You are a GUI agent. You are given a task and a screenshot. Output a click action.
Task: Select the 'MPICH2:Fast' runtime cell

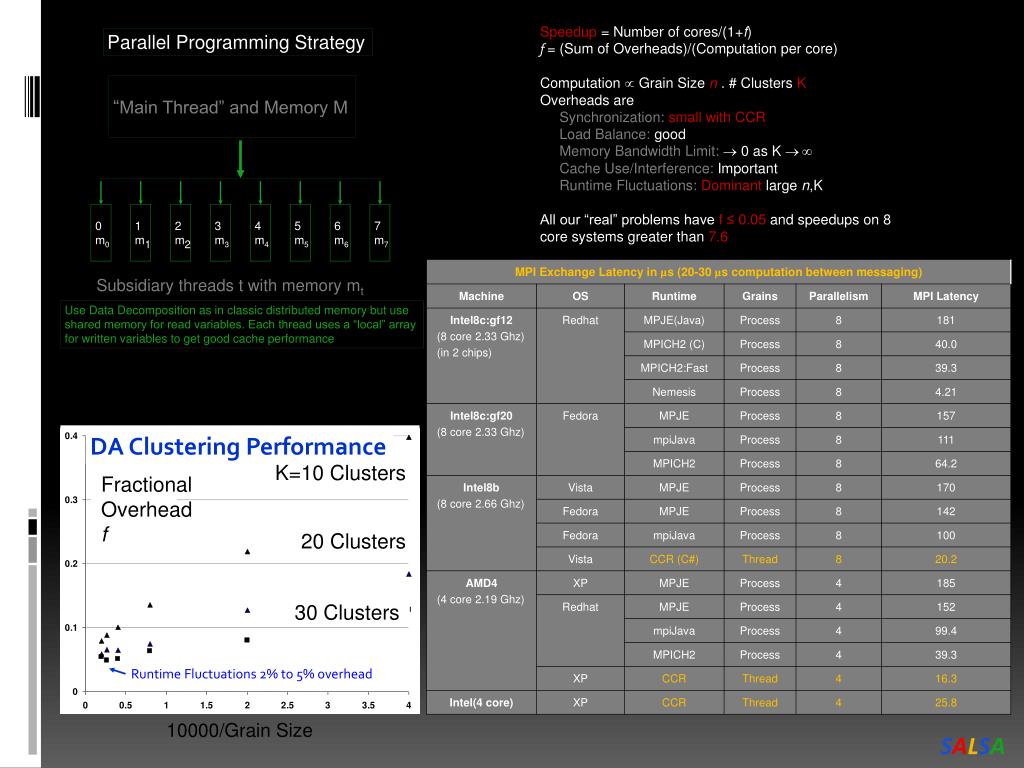tap(674, 368)
